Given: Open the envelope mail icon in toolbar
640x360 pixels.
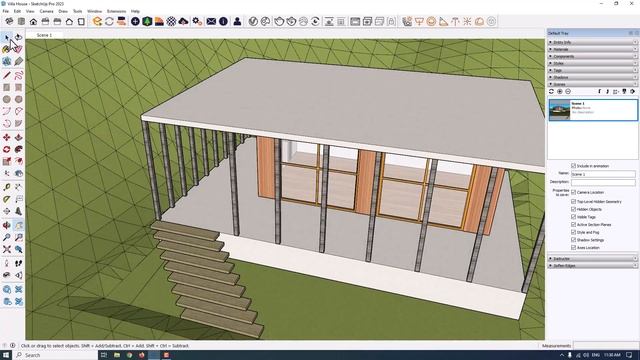Looking at the screenshot, I should [211, 22].
